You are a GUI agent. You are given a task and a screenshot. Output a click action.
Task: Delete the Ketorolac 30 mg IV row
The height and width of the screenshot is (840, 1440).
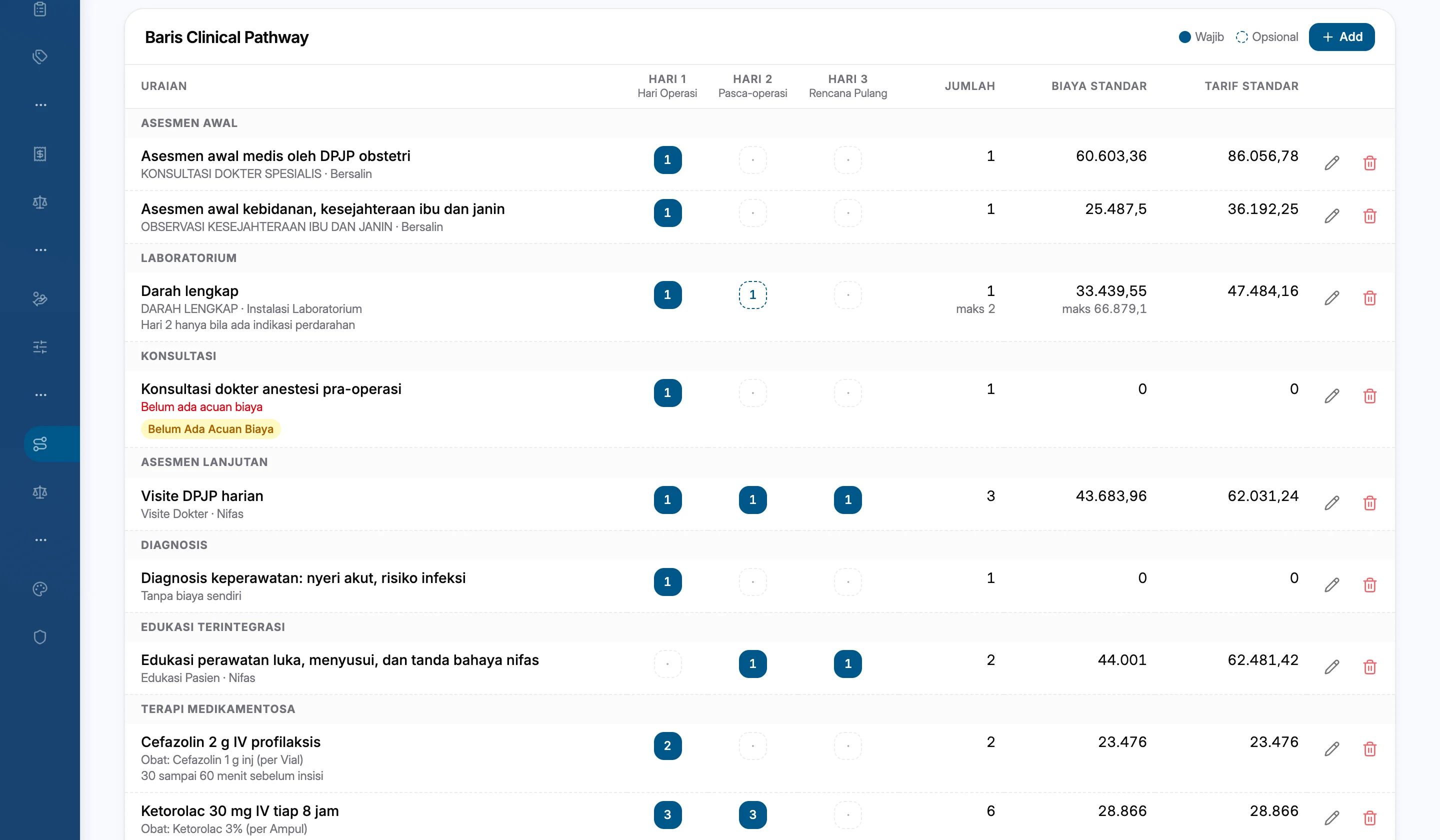click(x=1369, y=817)
